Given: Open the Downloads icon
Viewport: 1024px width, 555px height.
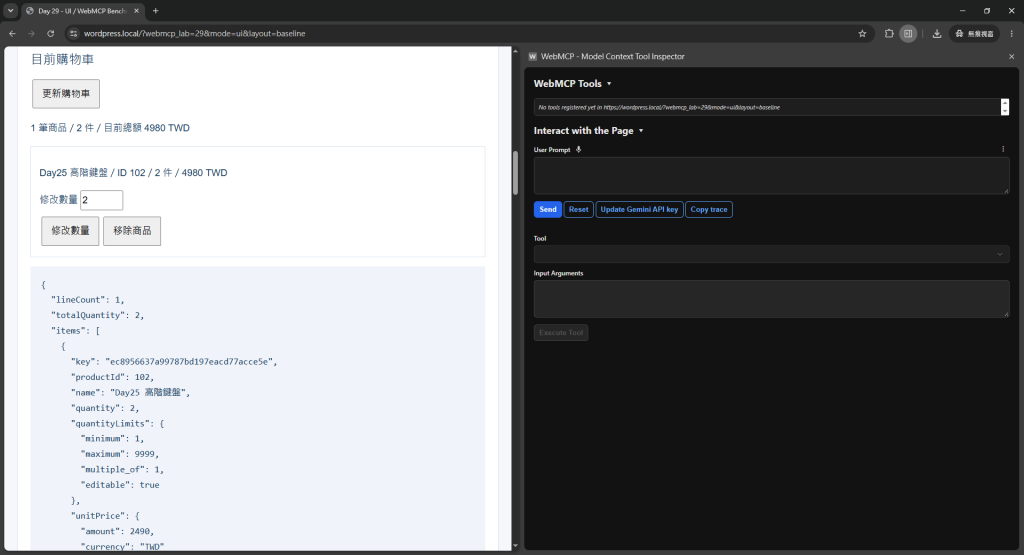Looking at the screenshot, I should pyautogui.click(x=936, y=33).
